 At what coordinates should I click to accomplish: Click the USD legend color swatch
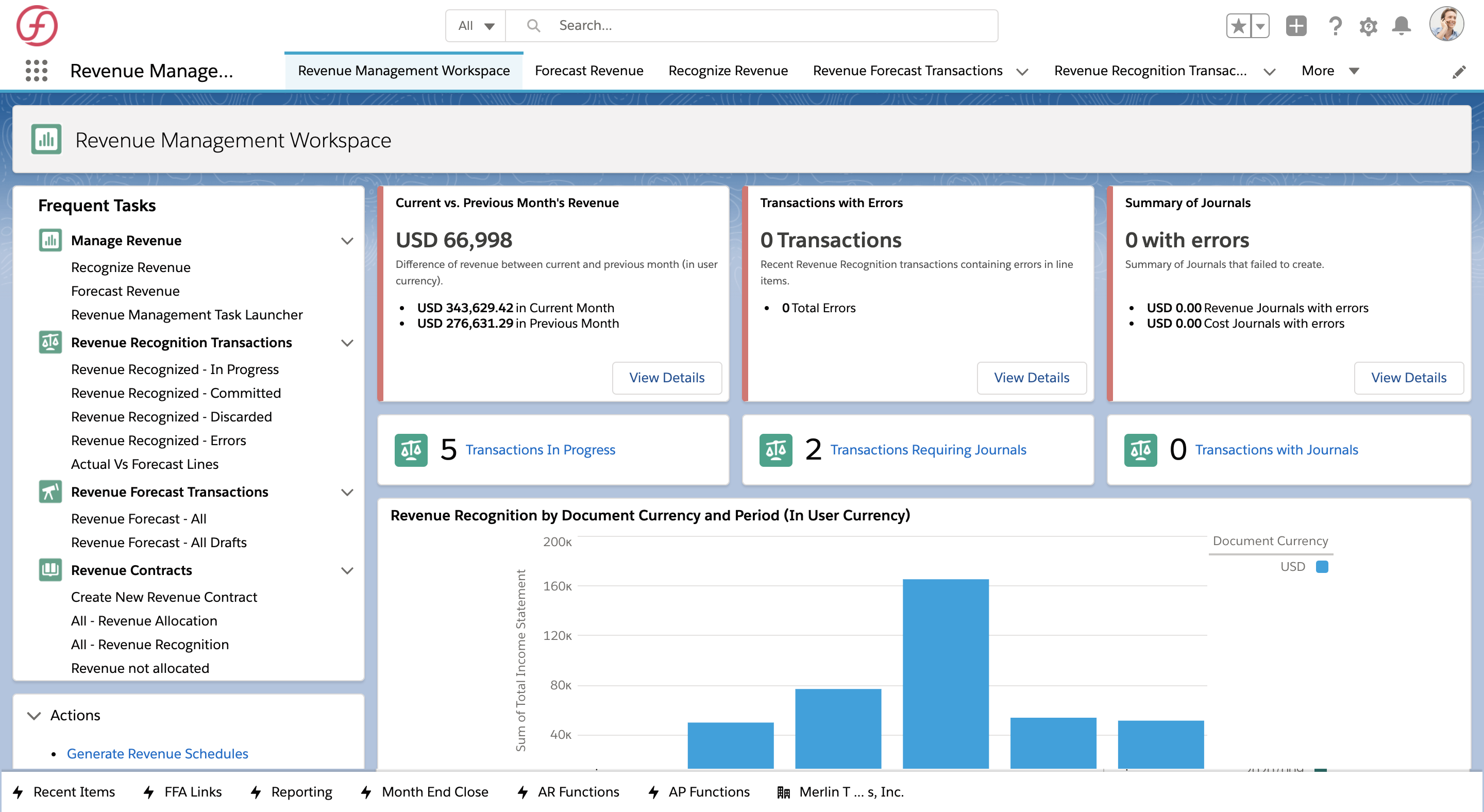1322,567
